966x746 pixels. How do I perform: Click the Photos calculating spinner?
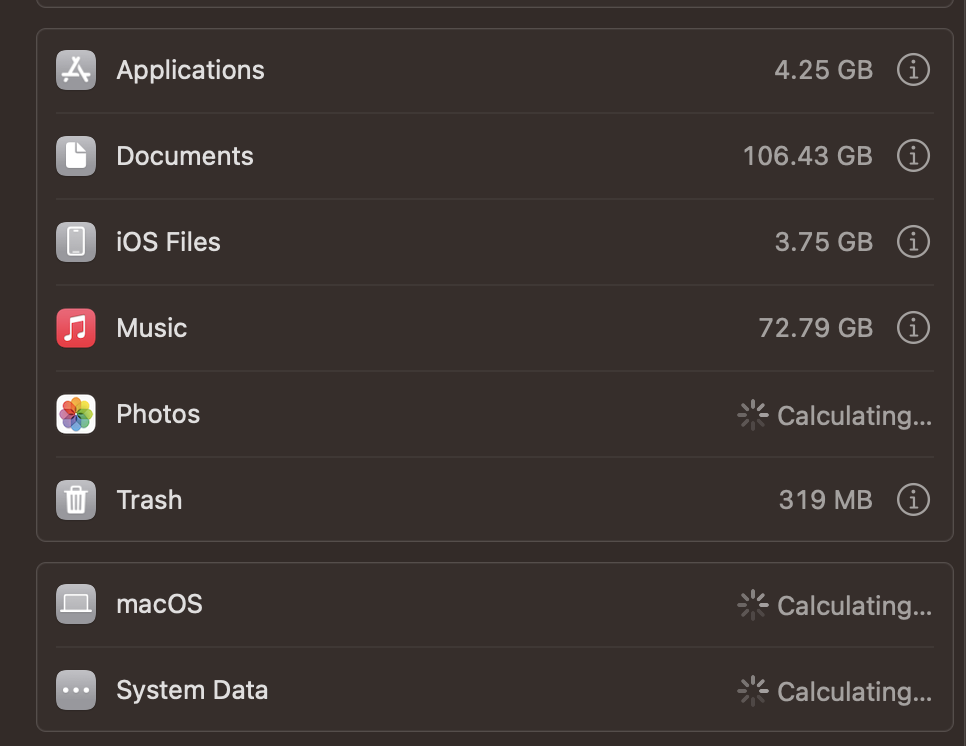coord(752,415)
